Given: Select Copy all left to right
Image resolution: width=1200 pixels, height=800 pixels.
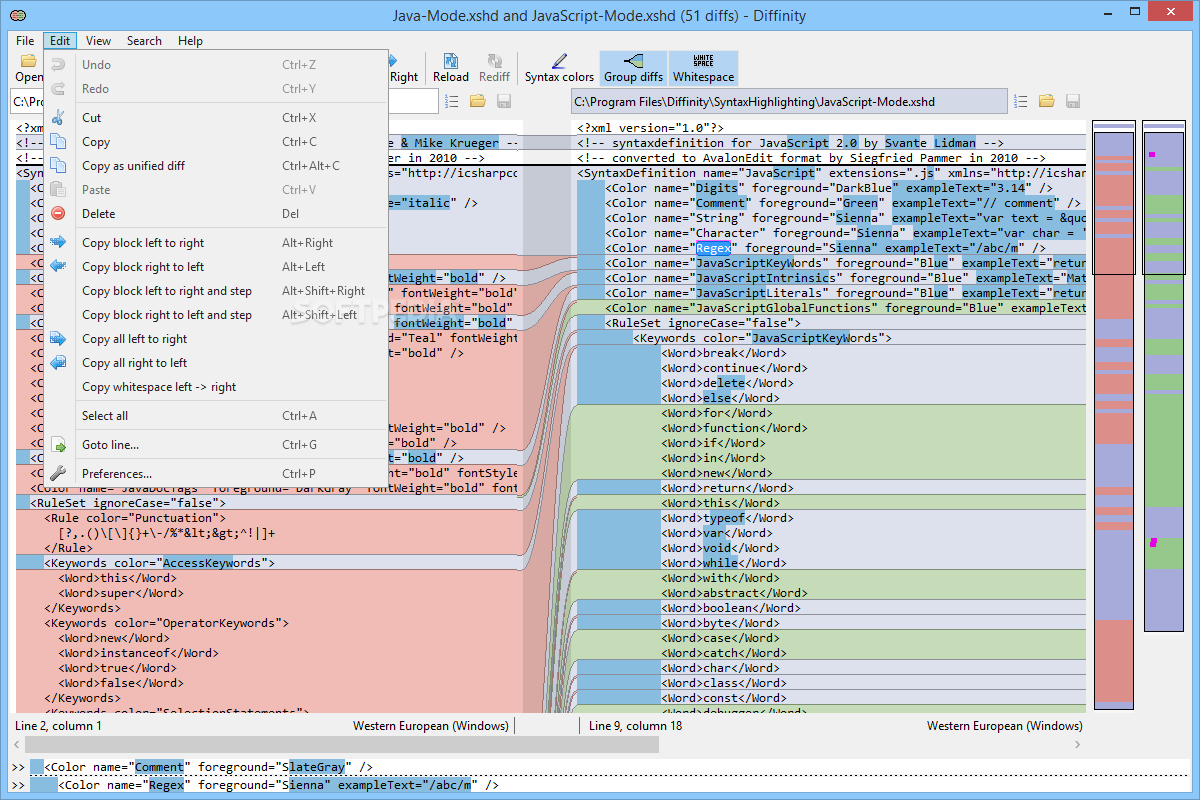Looking at the screenshot, I should (216, 339).
